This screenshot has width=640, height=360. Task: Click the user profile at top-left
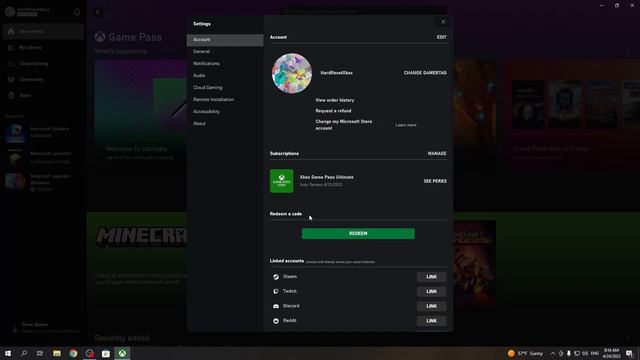click(28, 11)
